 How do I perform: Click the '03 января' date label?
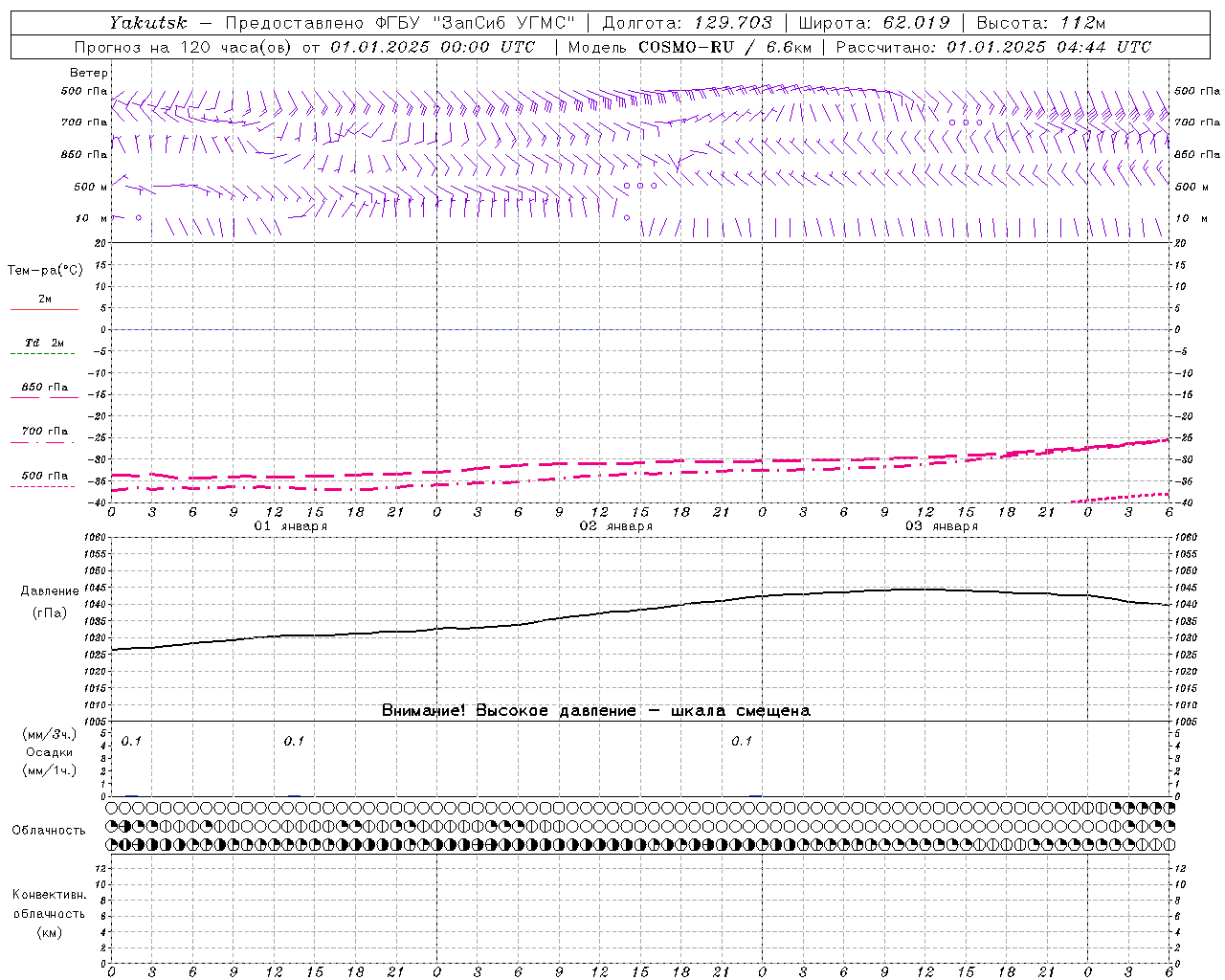tap(942, 526)
